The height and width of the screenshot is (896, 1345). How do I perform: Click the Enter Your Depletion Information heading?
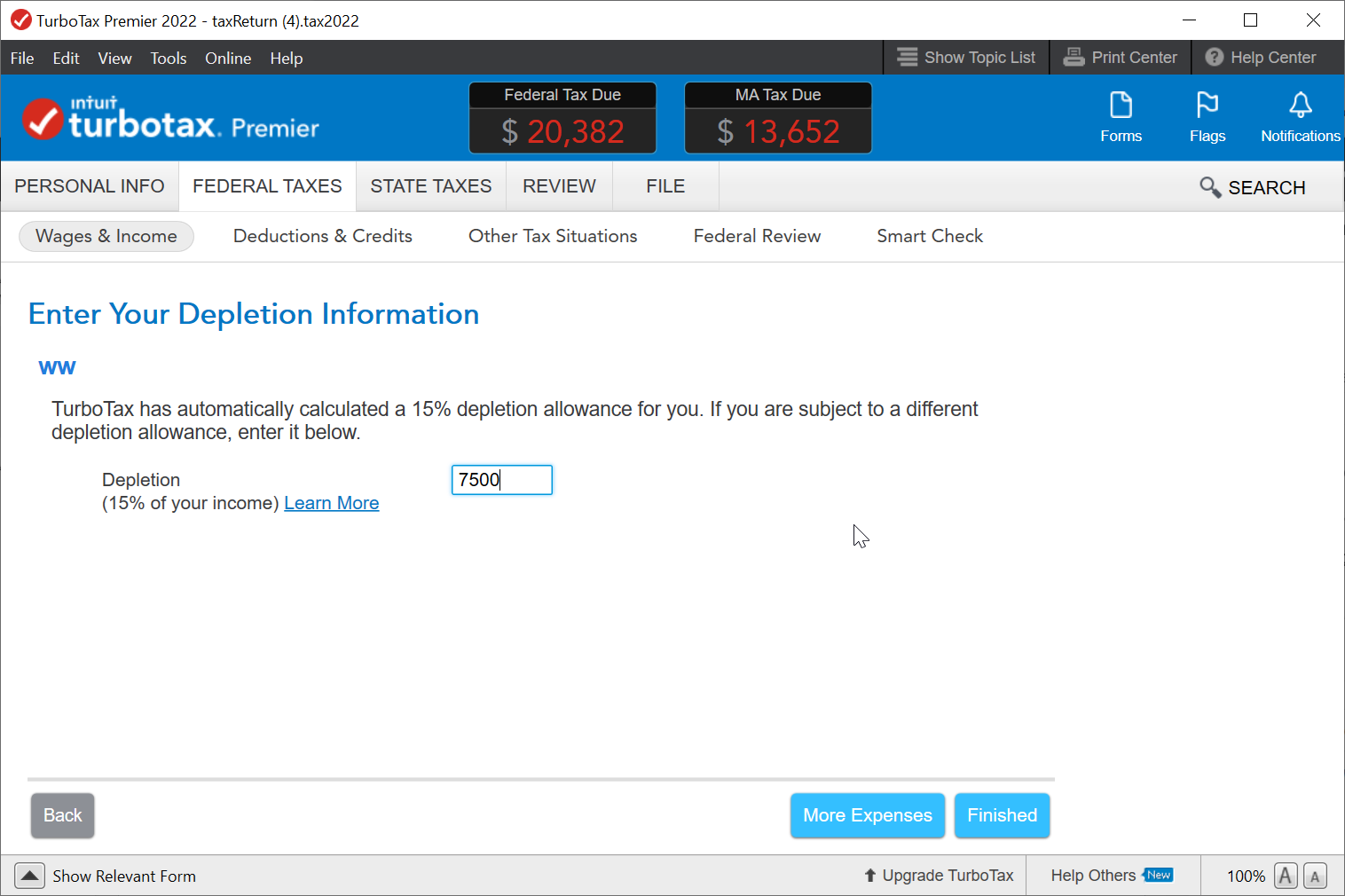254,314
